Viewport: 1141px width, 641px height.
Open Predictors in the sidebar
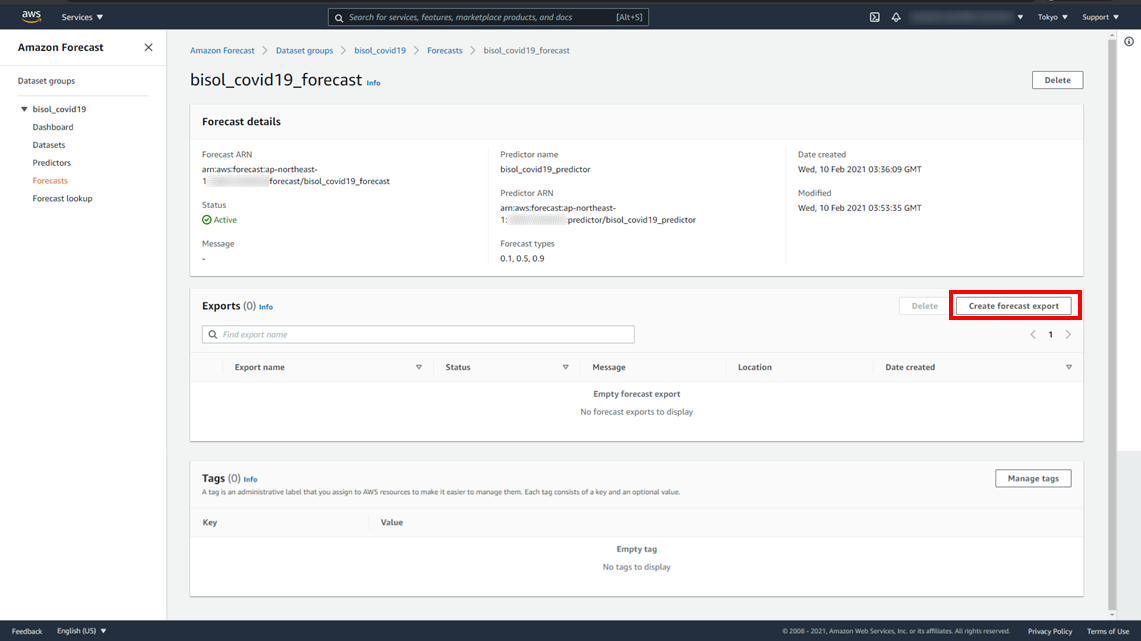click(52, 163)
